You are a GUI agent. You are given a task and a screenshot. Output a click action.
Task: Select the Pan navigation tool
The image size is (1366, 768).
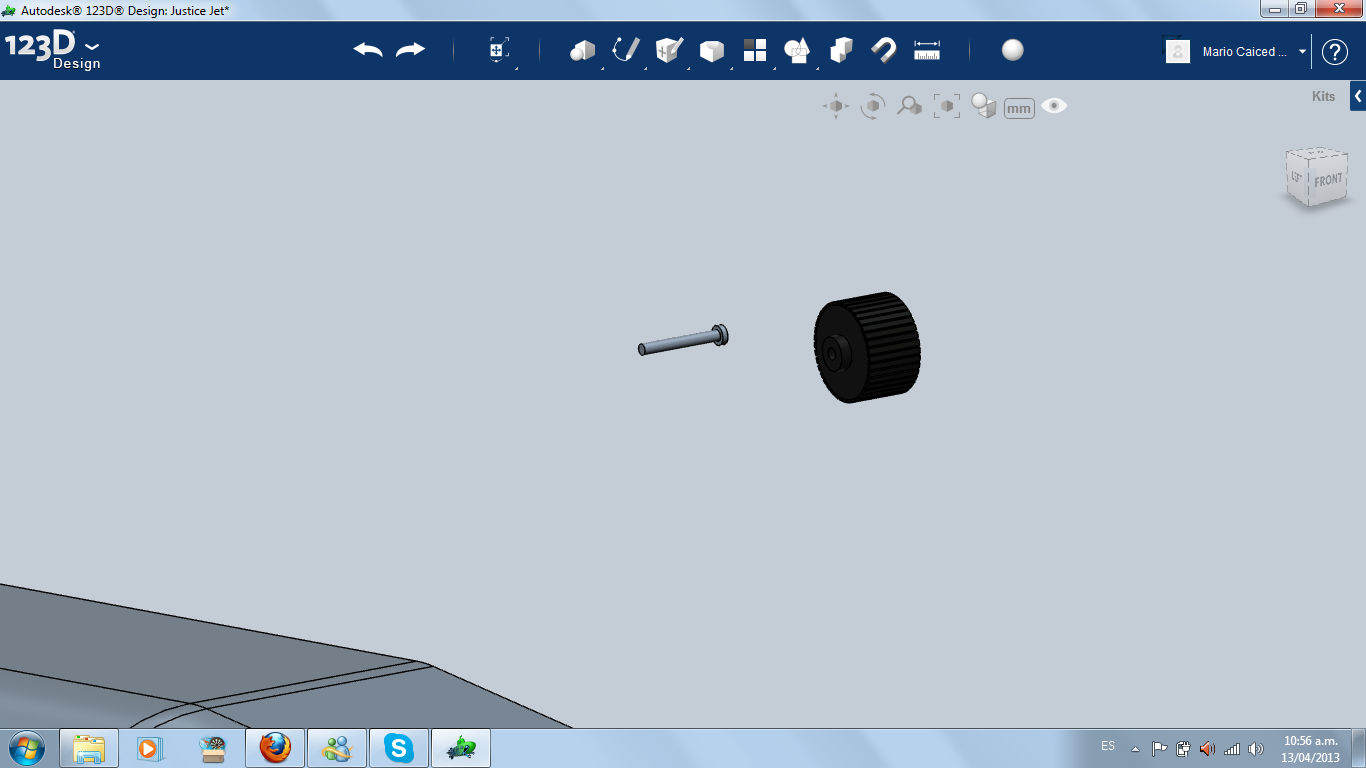(x=836, y=106)
